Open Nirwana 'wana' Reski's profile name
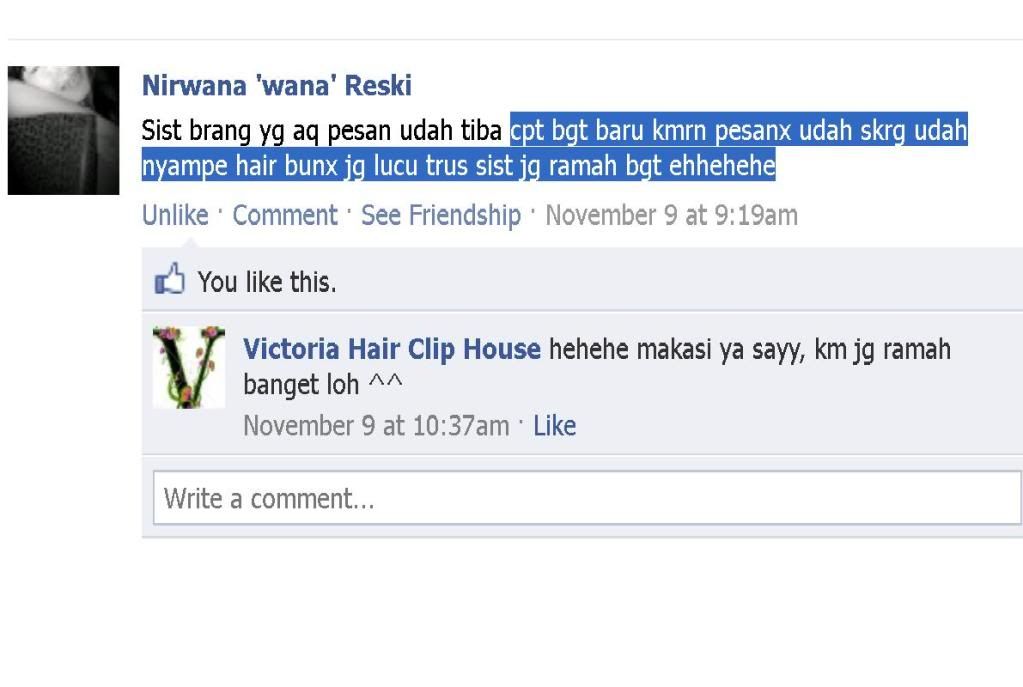 [277, 85]
